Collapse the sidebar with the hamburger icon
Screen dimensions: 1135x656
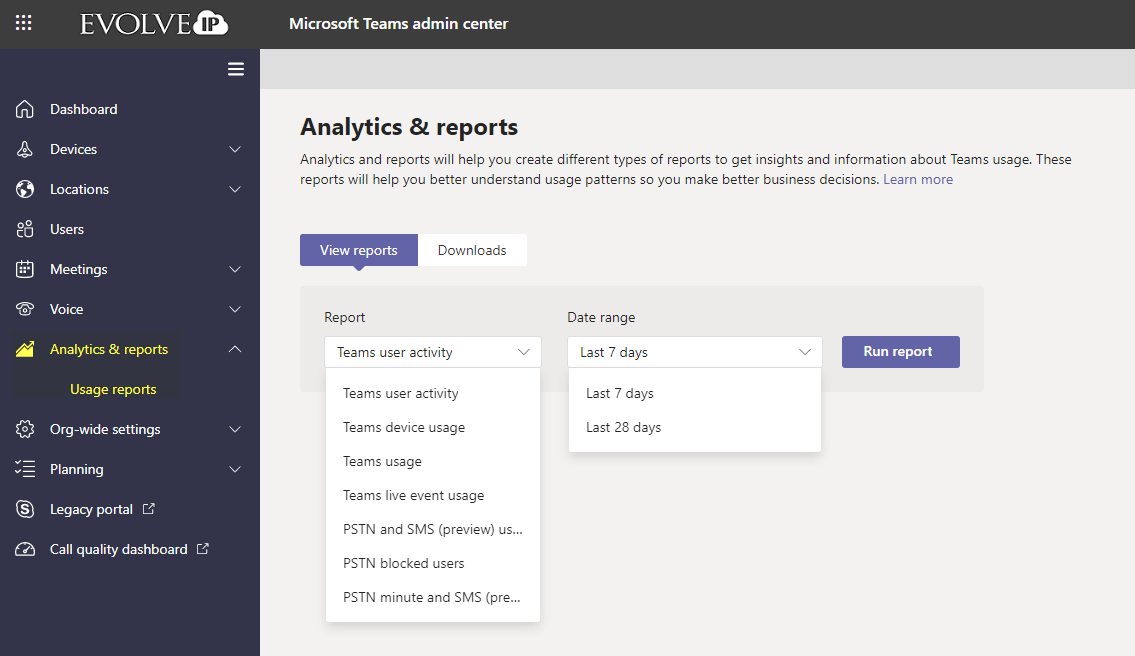click(236, 69)
